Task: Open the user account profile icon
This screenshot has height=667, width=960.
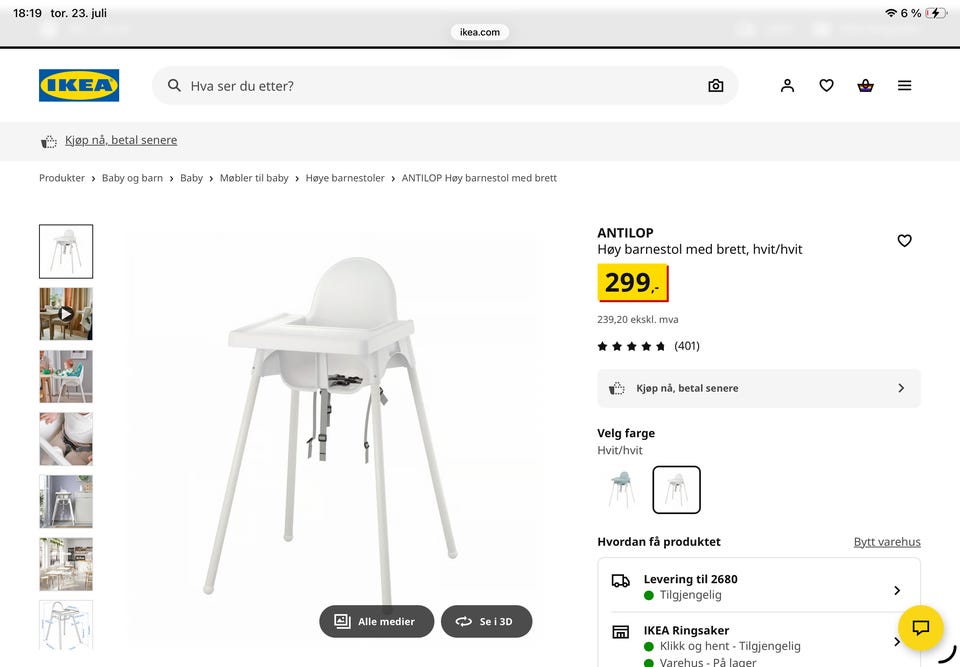Action: click(x=787, y=86)
